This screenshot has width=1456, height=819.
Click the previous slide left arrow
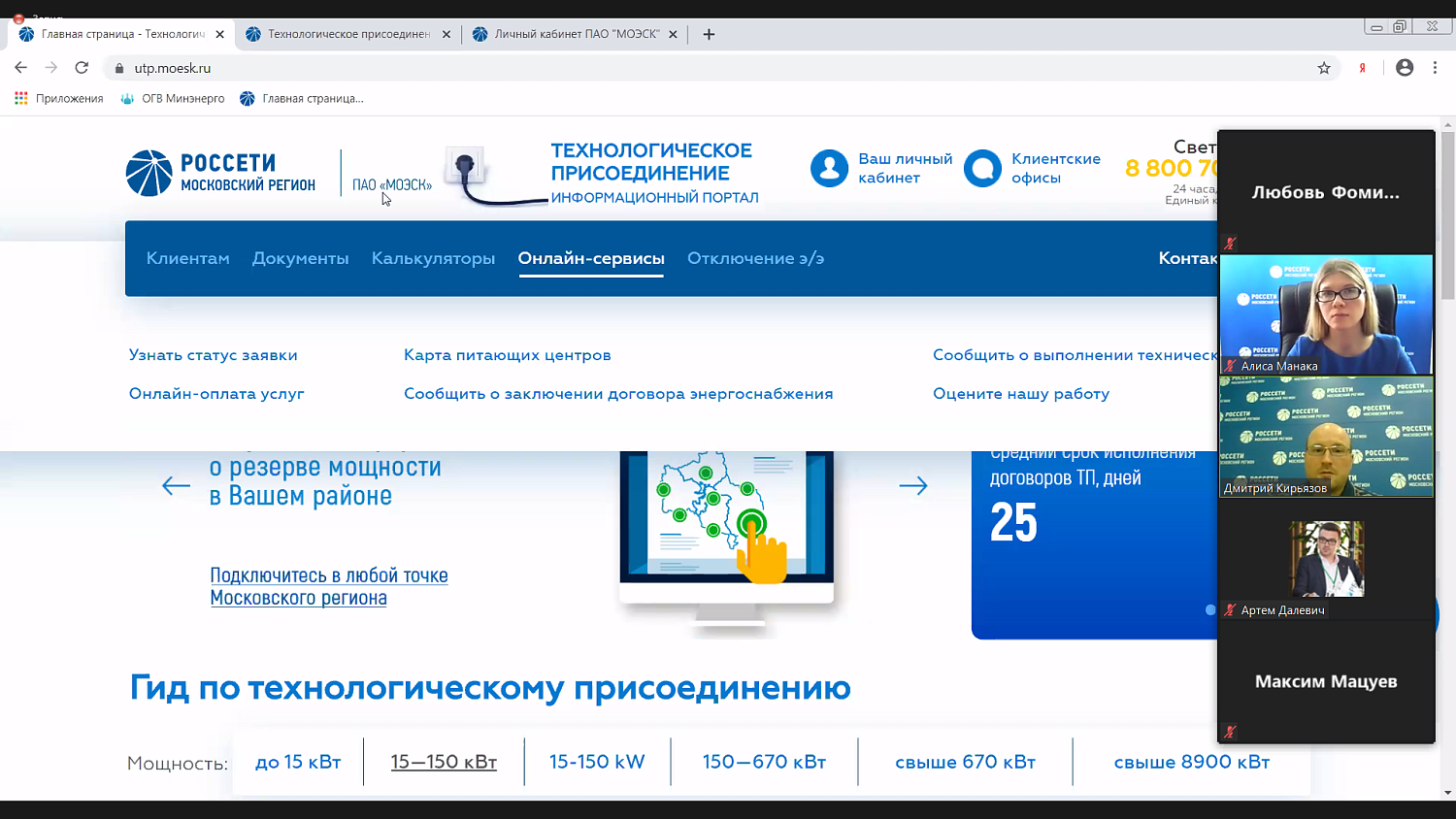(x=176, y=486)
